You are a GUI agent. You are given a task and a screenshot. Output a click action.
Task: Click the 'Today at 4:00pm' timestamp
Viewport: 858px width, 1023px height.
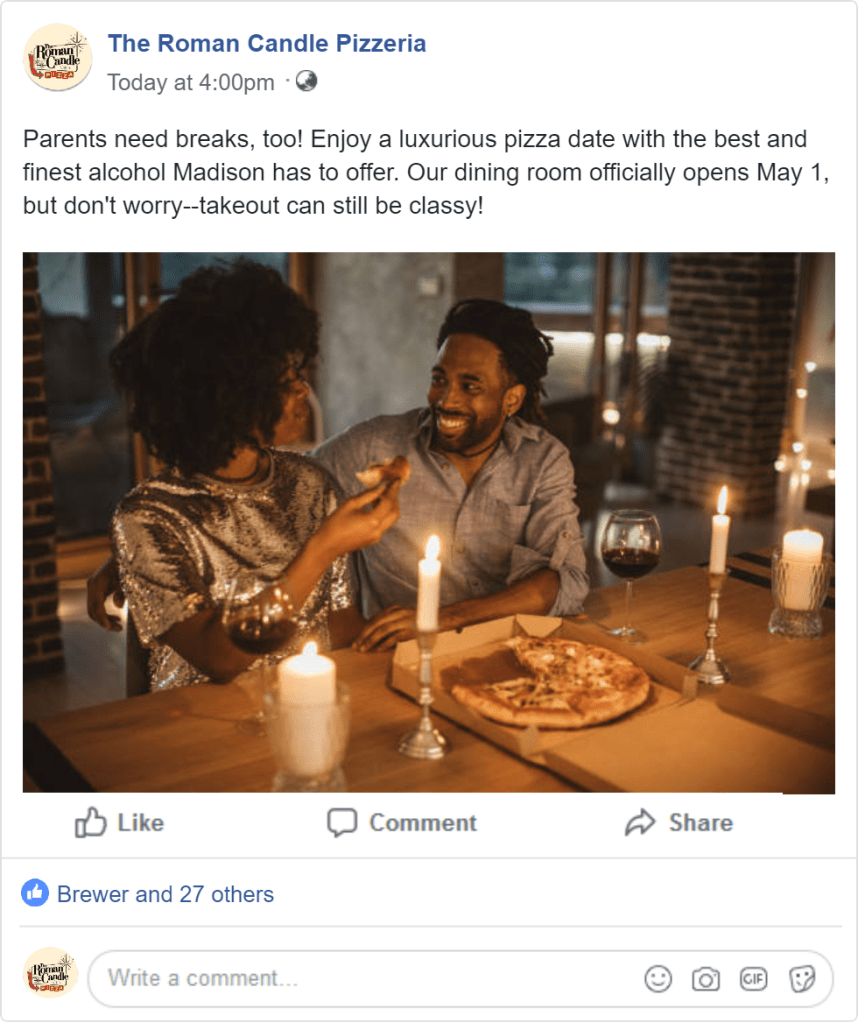pyautogui.click(x=191, y=82)
